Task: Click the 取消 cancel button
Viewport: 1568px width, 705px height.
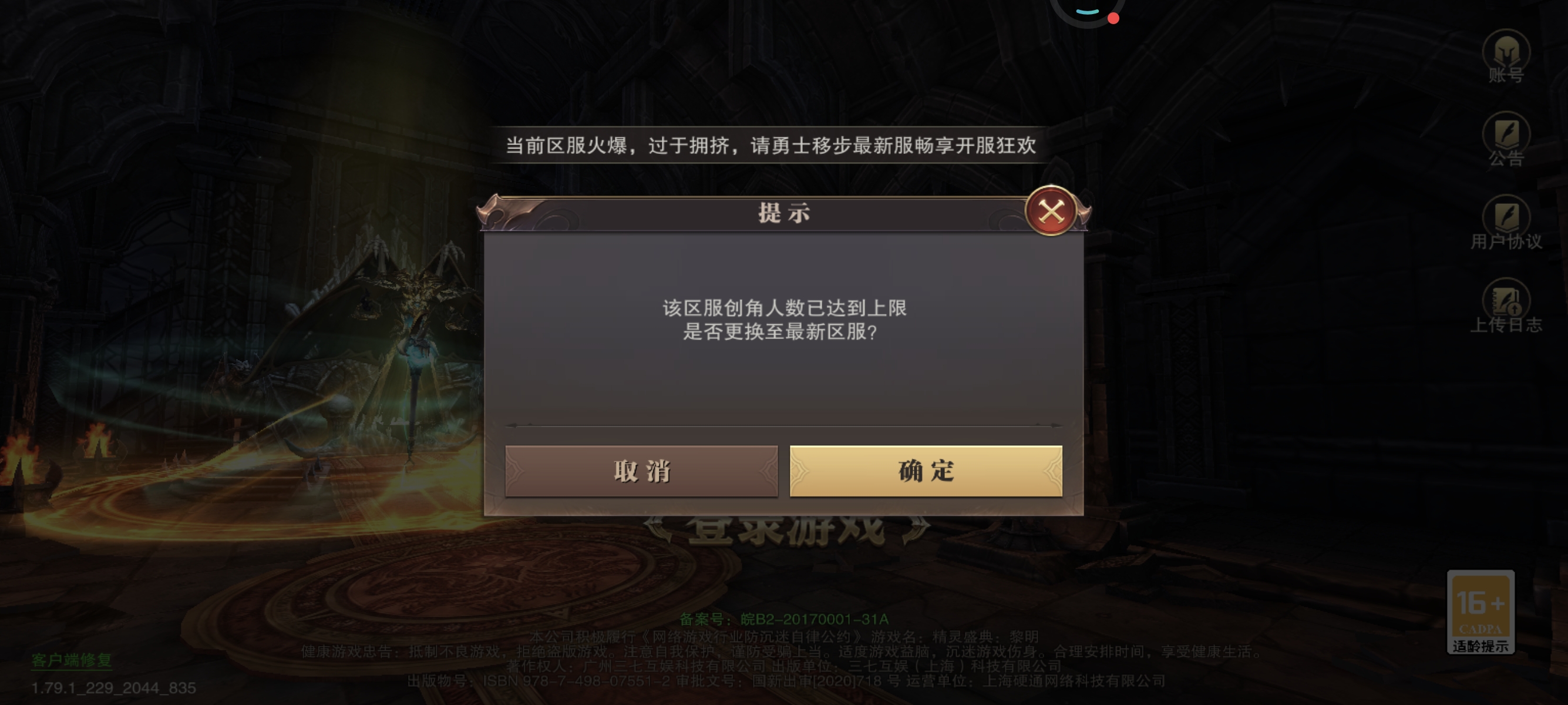Action: tap(641, 471)
